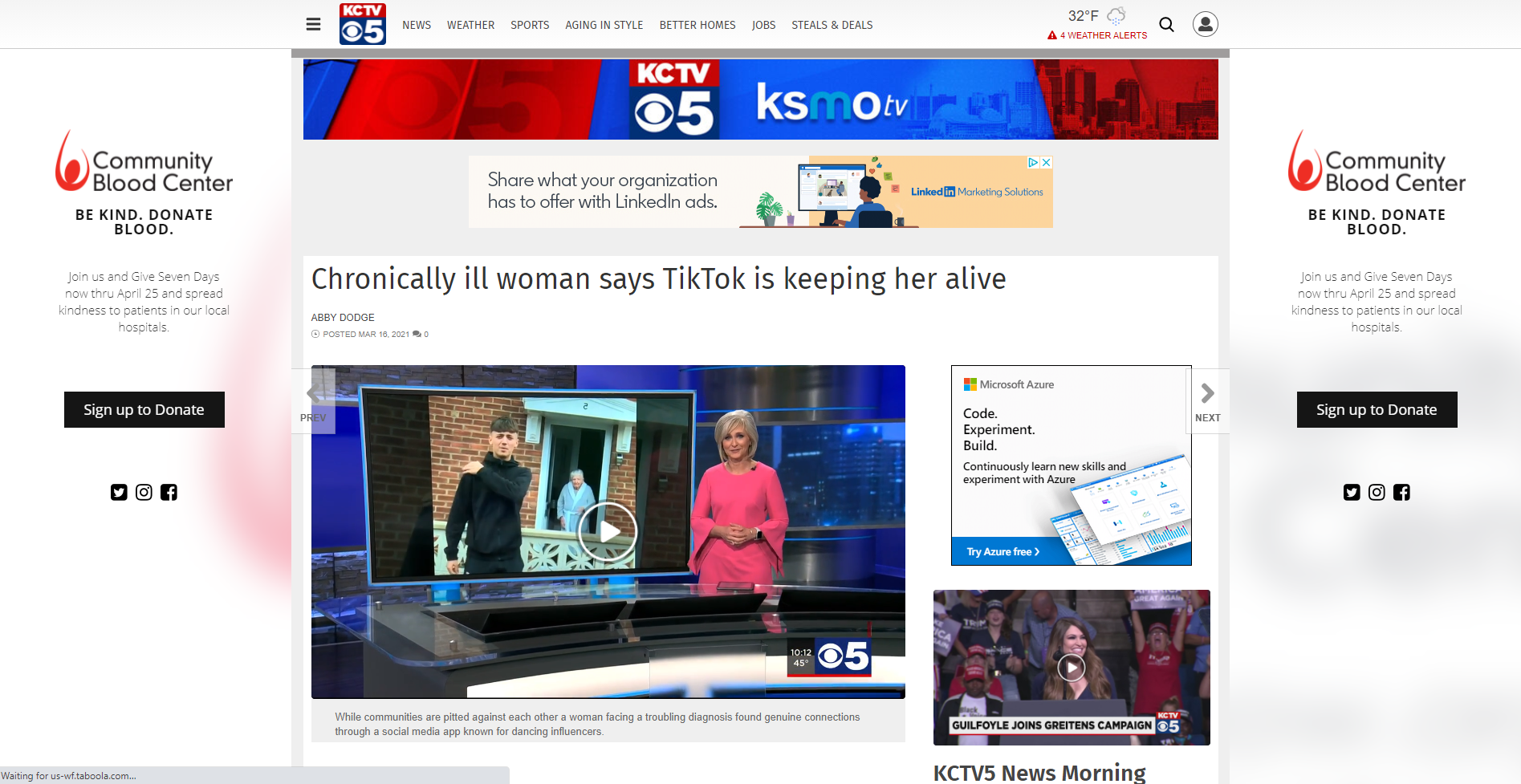The image size is (1521, 784).
Task: Click the clock icon beside posted date
Action: click(315, 334)
